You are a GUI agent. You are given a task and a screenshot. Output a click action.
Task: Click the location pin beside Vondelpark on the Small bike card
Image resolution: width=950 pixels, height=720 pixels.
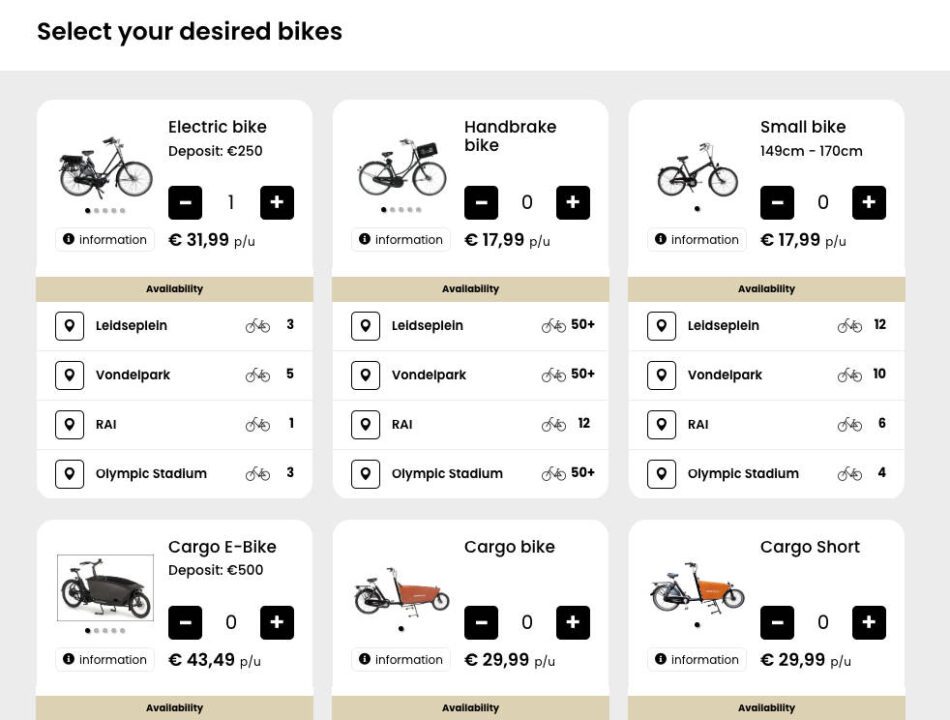(x=661, y=374)
